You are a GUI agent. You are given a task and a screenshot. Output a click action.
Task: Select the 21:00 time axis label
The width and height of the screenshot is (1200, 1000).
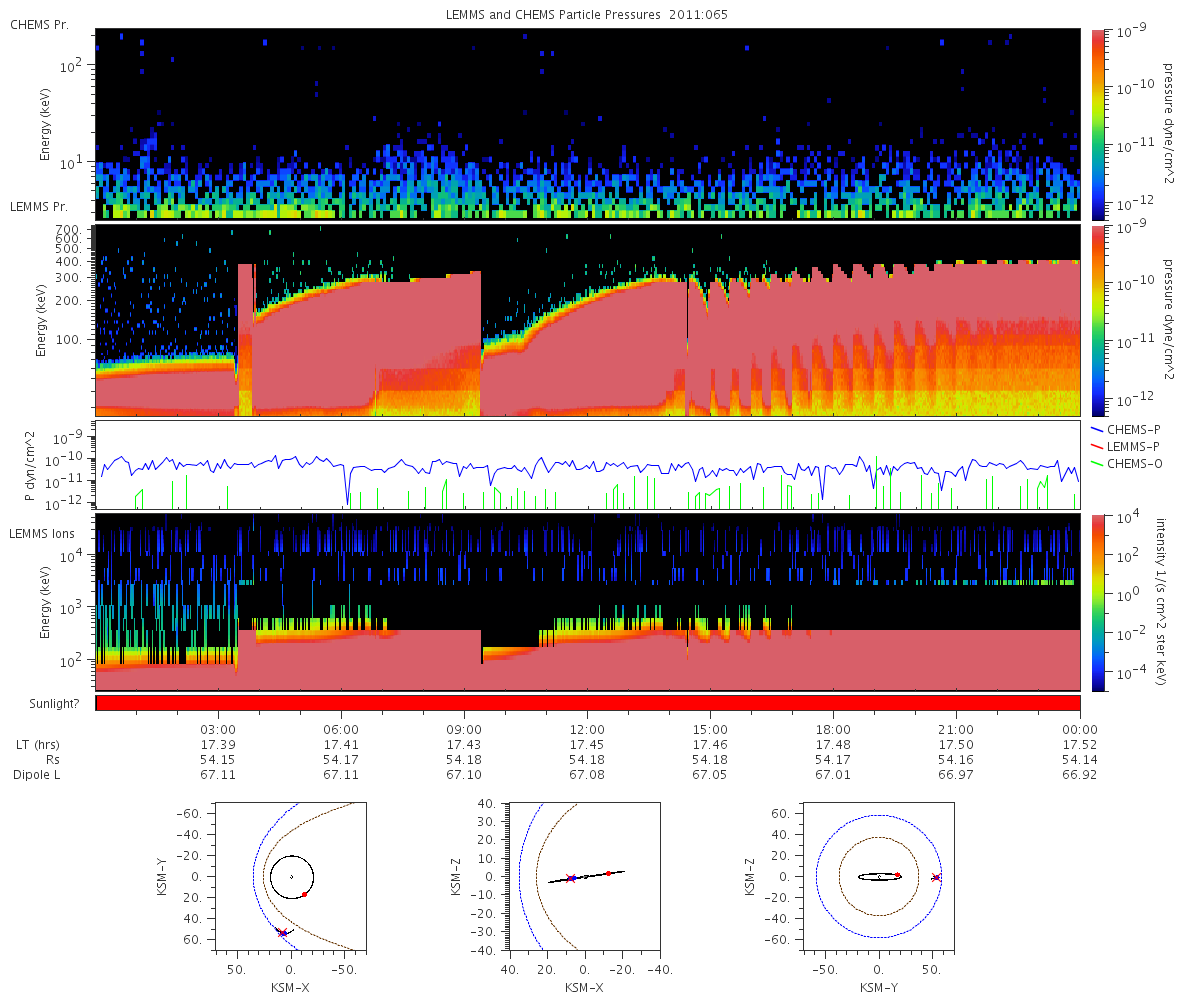point(957,729)
